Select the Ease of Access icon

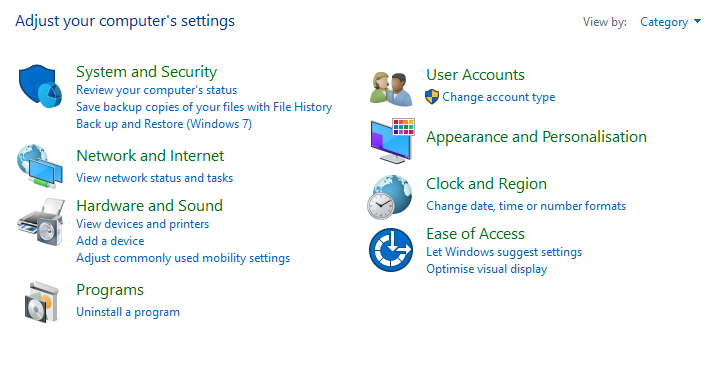click(x=391, y=250)
